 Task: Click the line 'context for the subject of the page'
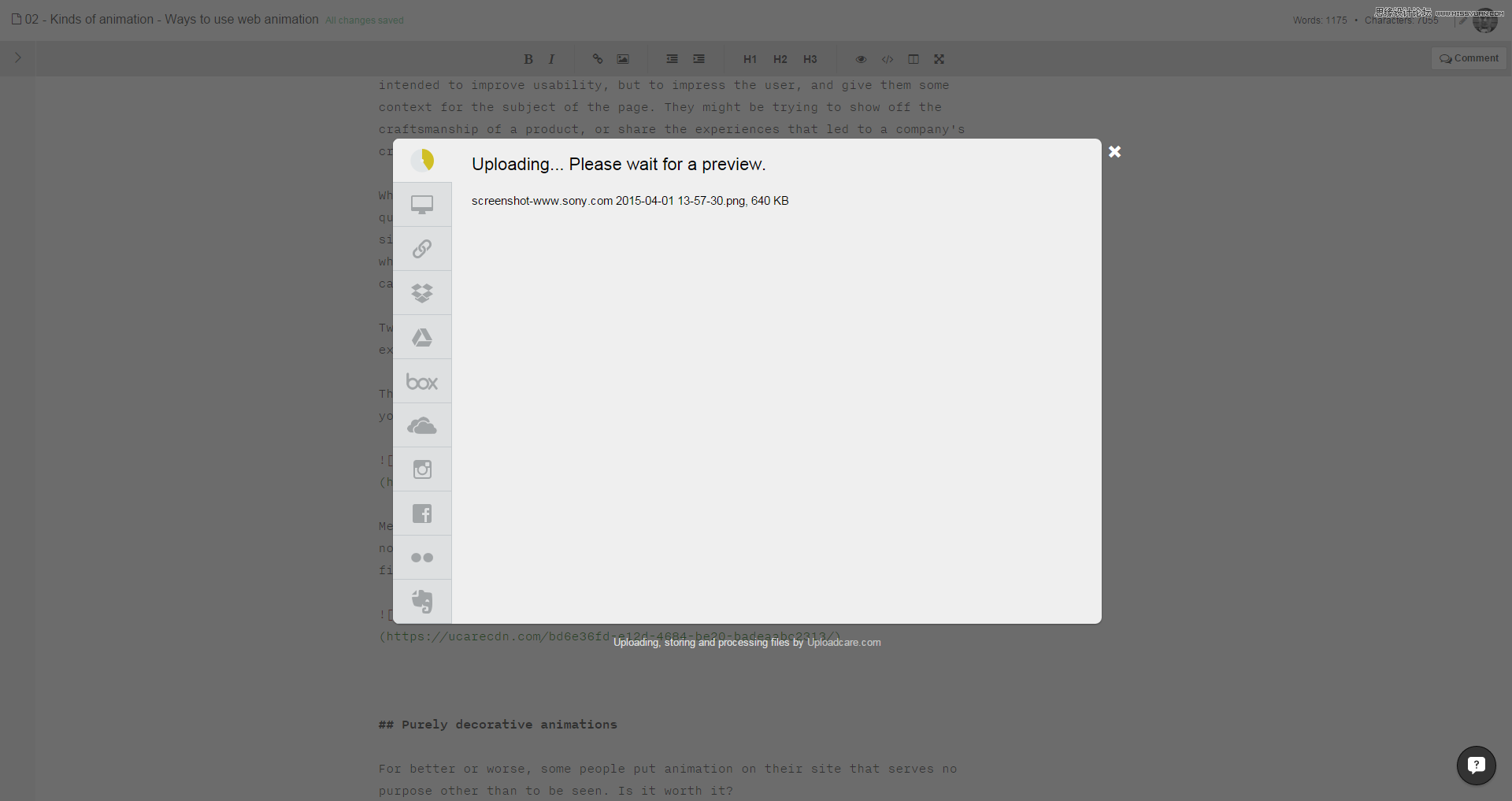point(660,107)
